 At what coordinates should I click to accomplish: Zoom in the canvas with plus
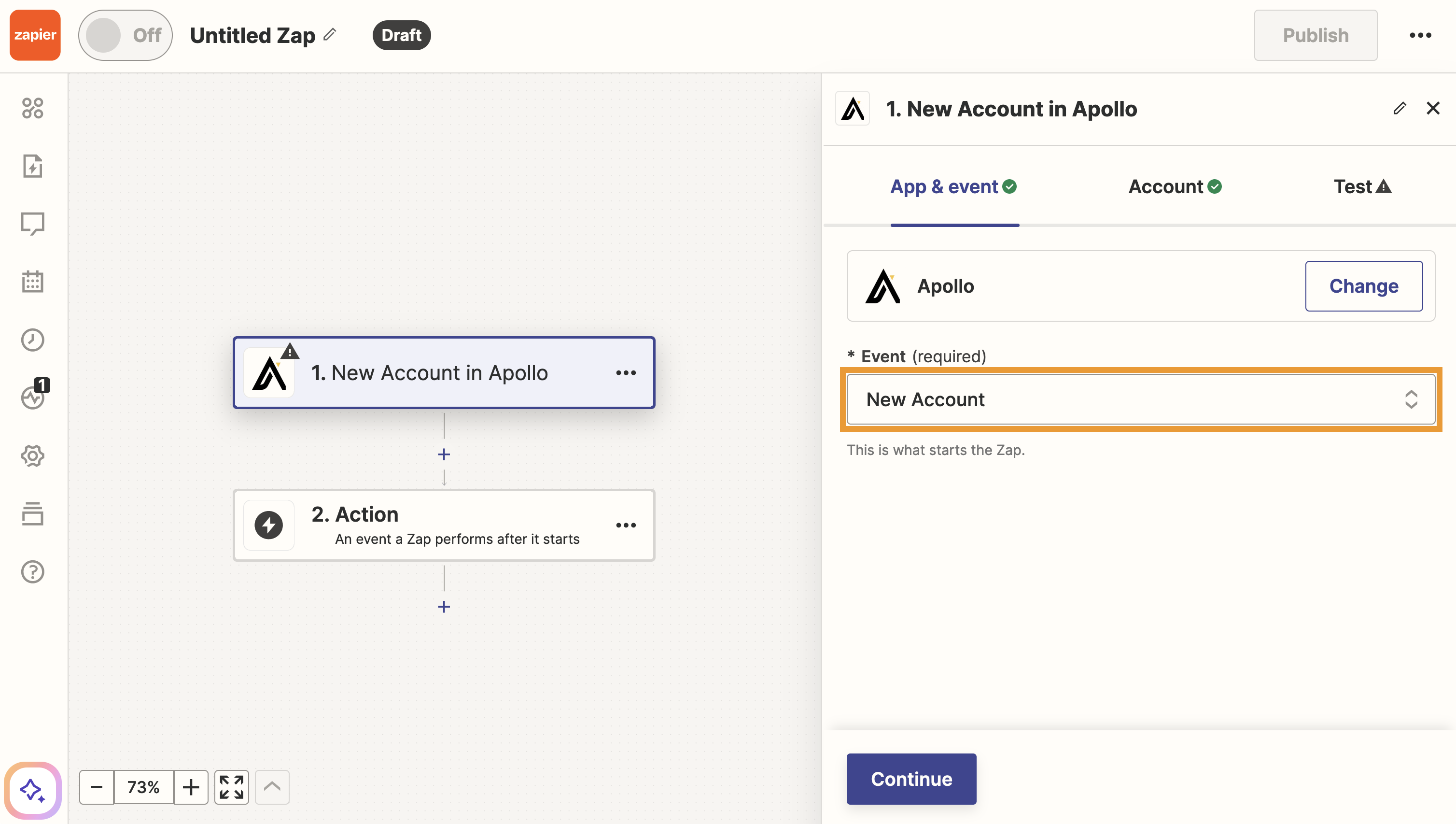tap(191, 787)
